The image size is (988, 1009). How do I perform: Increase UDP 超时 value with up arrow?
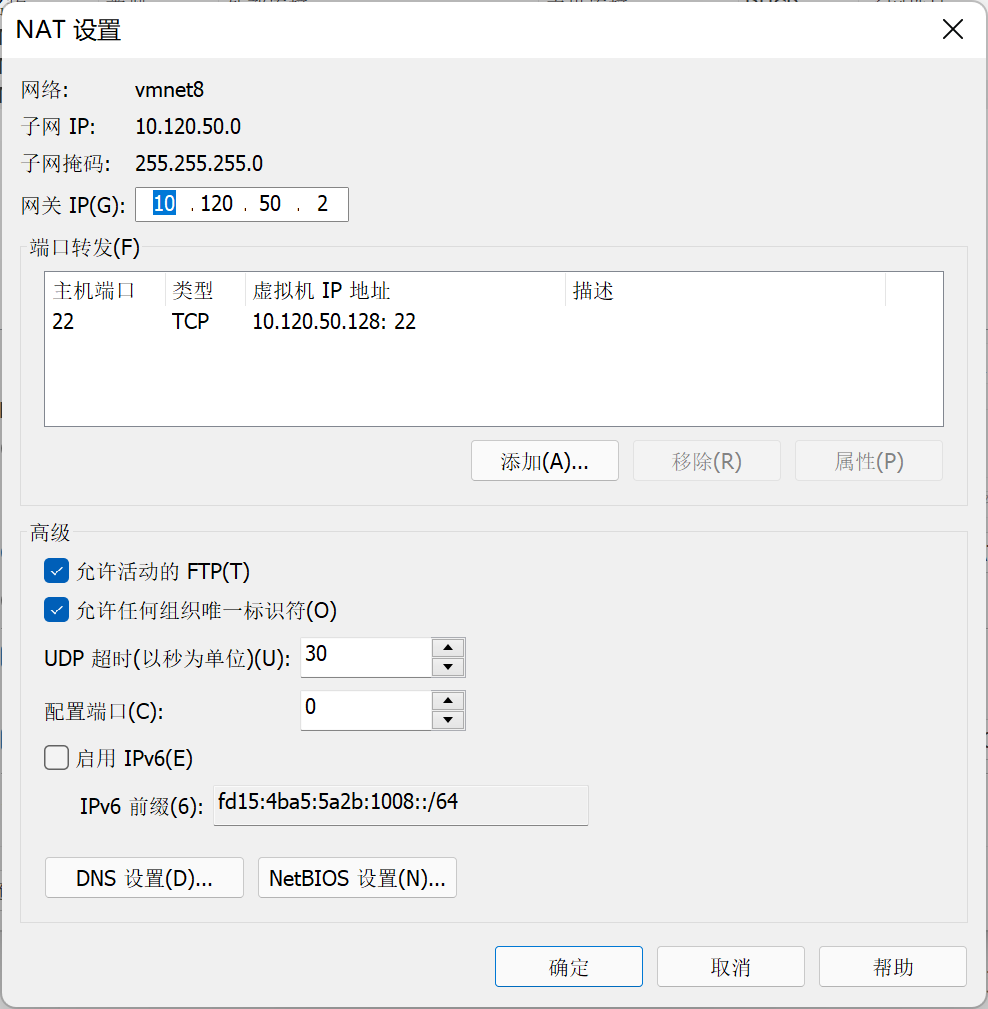pyautogui.click(x=448, y=647)
